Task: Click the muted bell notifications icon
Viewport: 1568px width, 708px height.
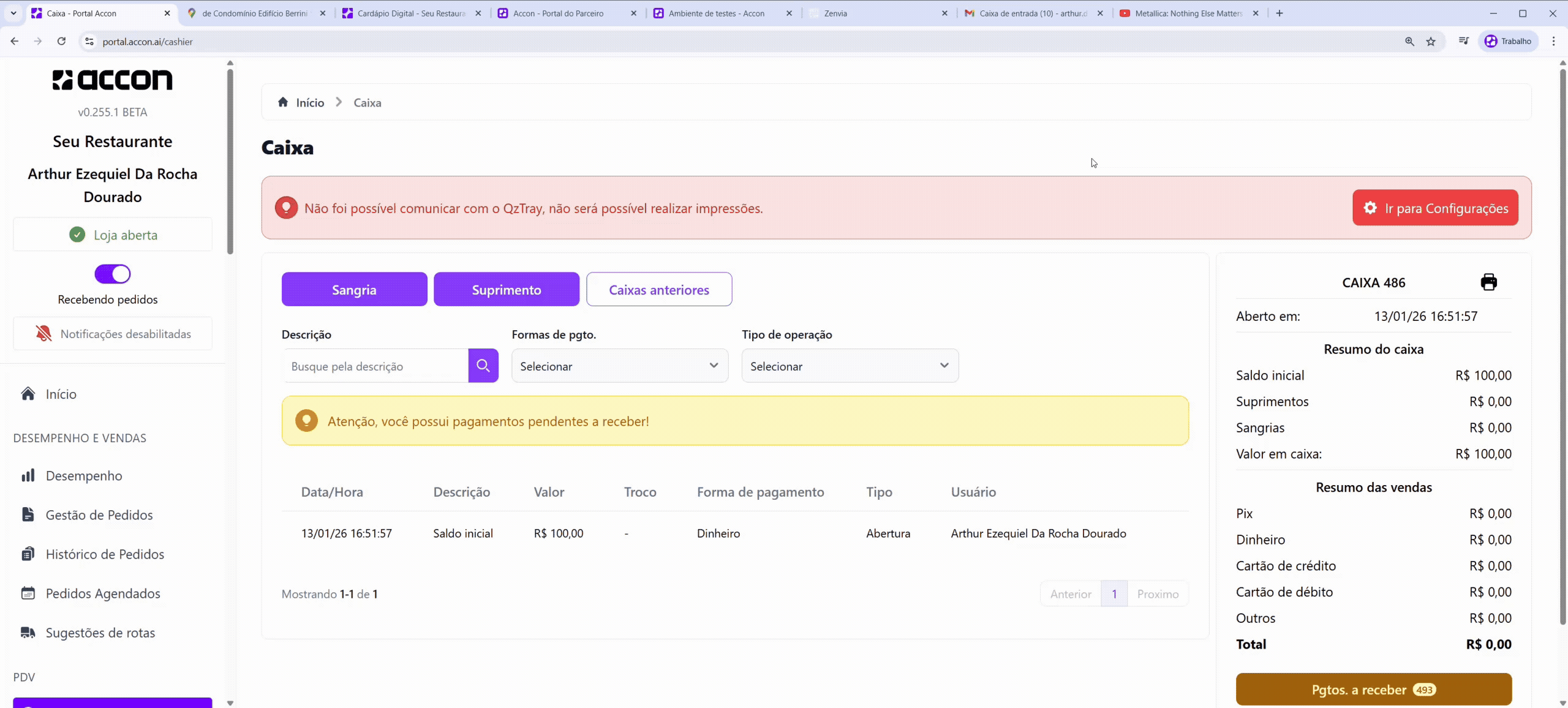Action: click(x=43, y=334)
